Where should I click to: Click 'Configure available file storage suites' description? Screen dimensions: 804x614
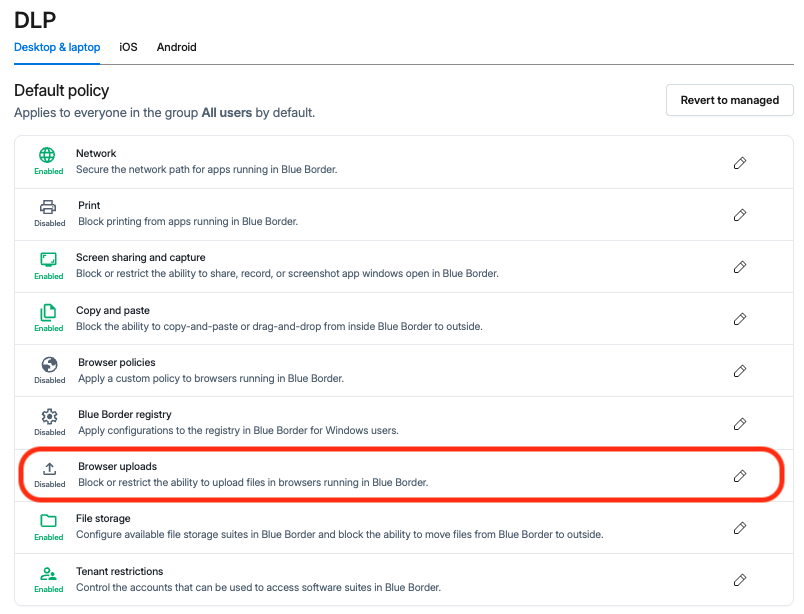[x=339, y=534]
